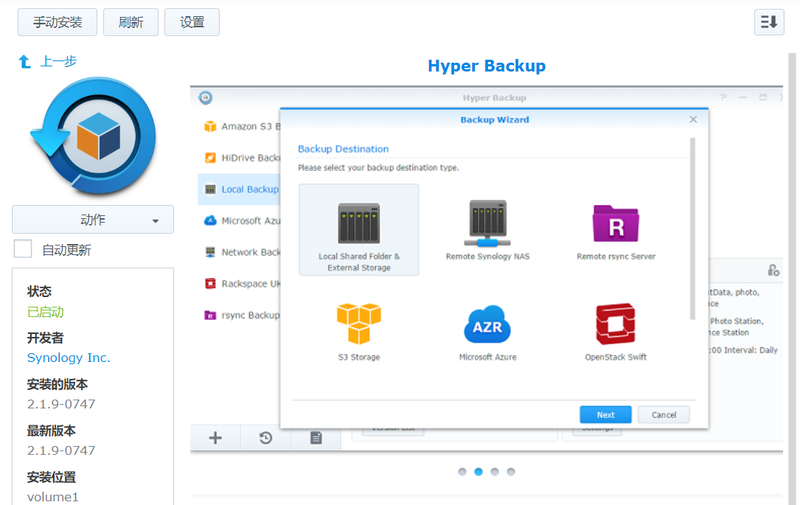Choose the OpenStack Swift icon
The height and width of the screenshot is (505, 800).
[x=615, y=324]
